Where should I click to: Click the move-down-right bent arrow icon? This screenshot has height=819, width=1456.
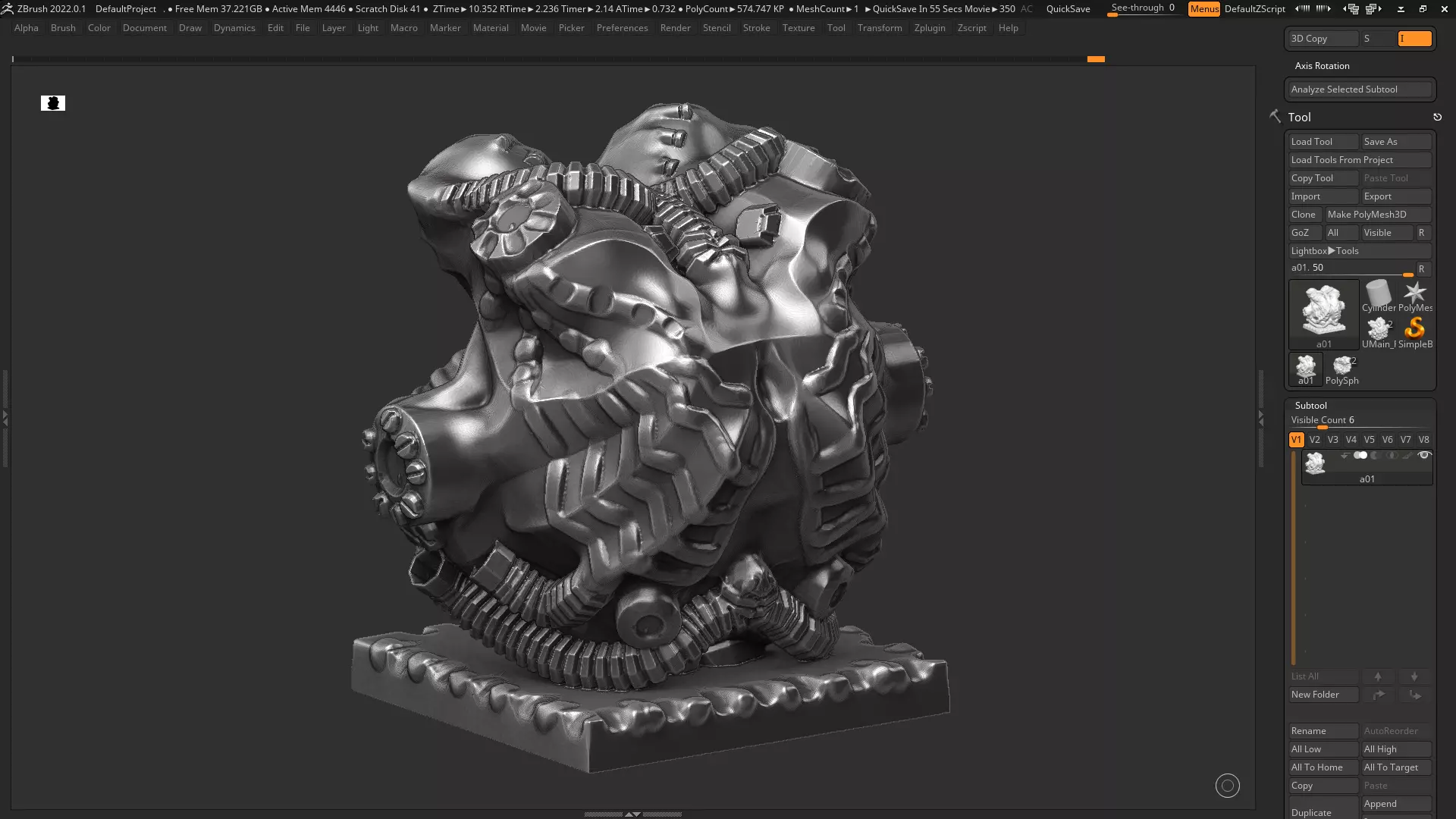pos(1414,695)
